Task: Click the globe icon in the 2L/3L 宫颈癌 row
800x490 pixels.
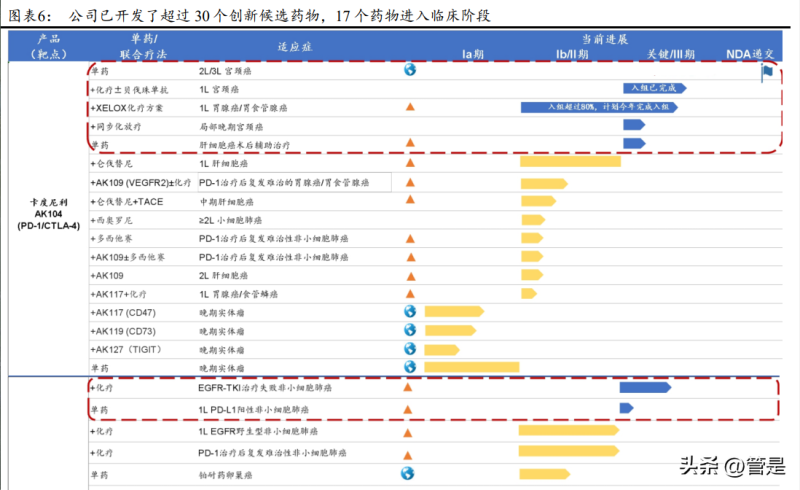Action: point(410,69)
